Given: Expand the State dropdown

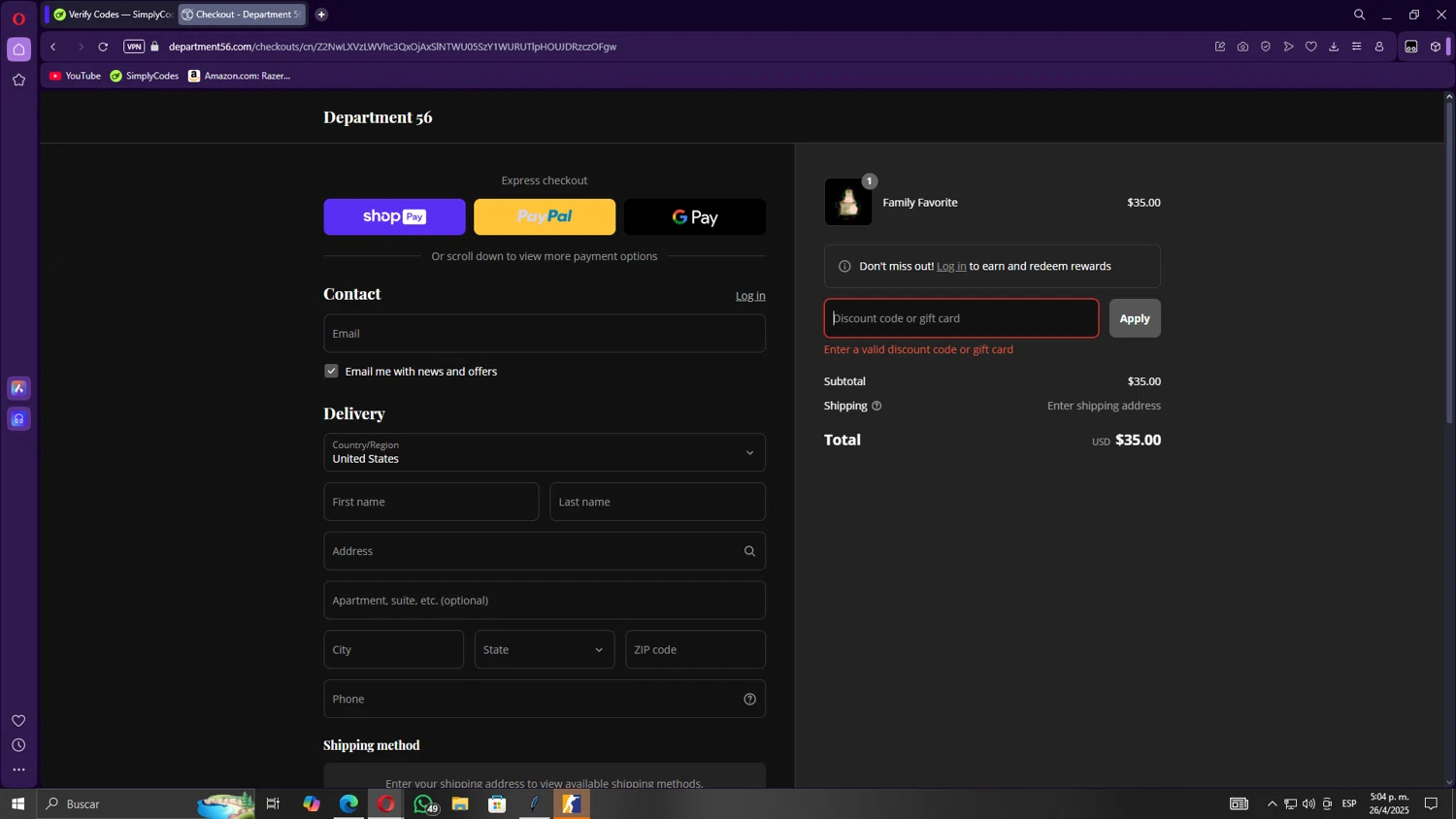Looking at the screenshot, I should [x=545, y=650].
